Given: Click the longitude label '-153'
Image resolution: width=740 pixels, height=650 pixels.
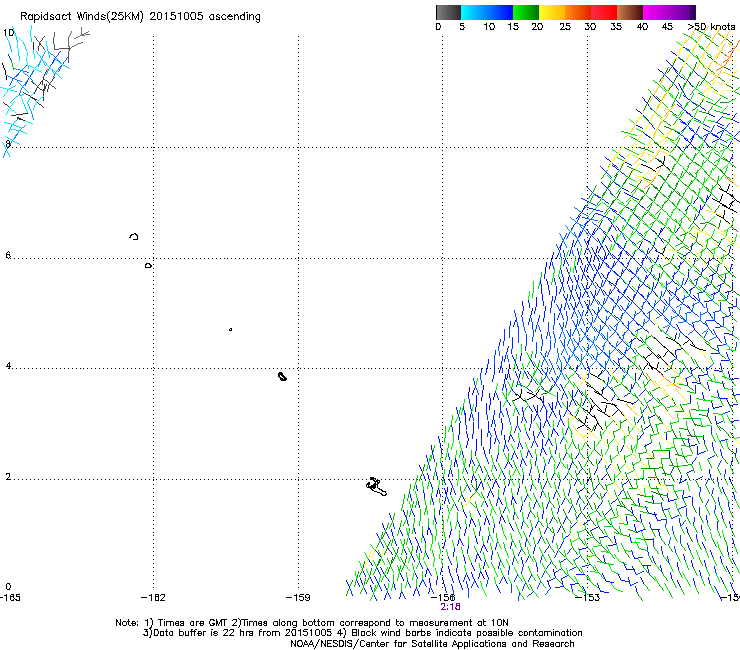Looking at the screenshot, I should [588, 598].
